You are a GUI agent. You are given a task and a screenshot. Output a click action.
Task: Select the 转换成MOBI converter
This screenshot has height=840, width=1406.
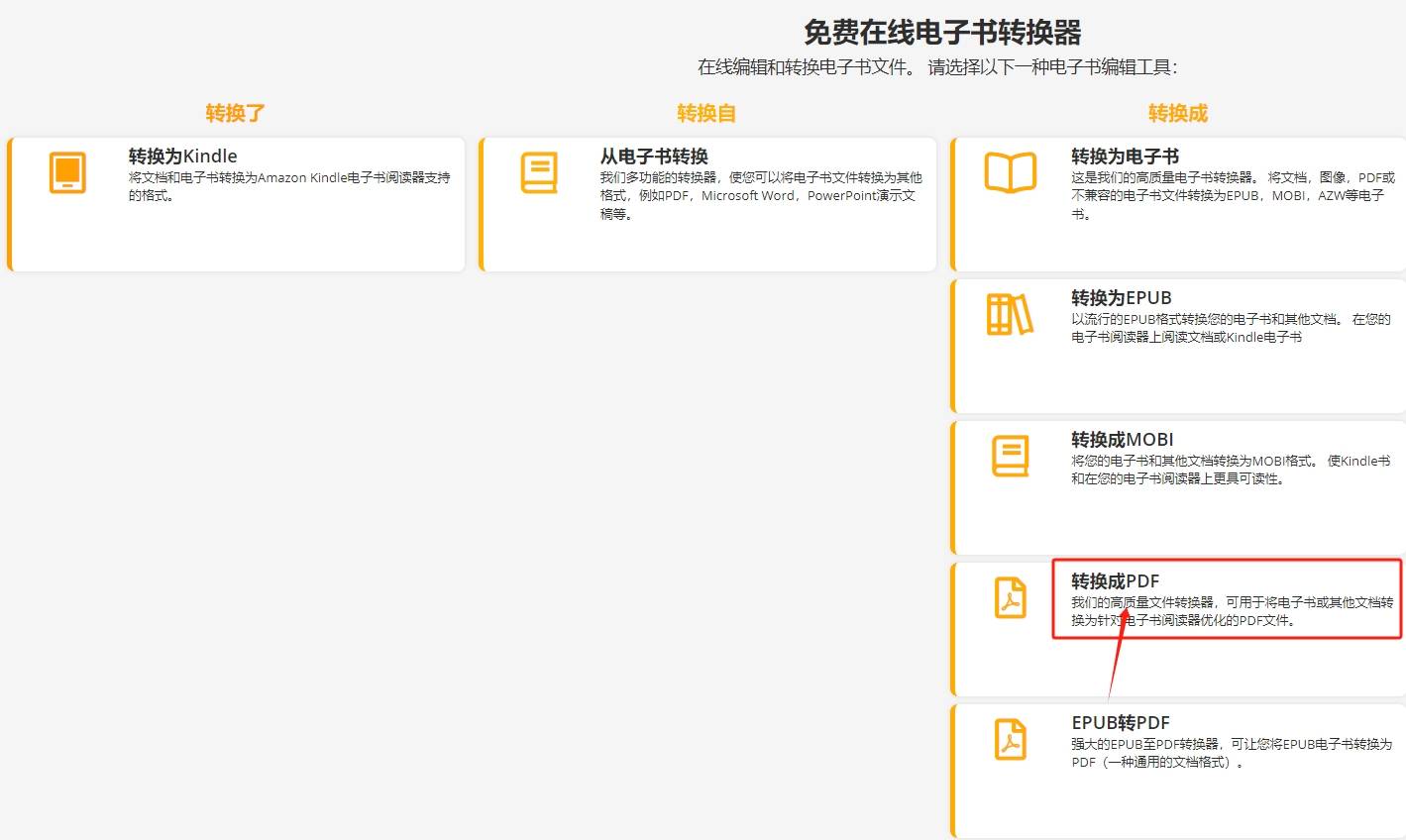click(x=1179, y=487)
